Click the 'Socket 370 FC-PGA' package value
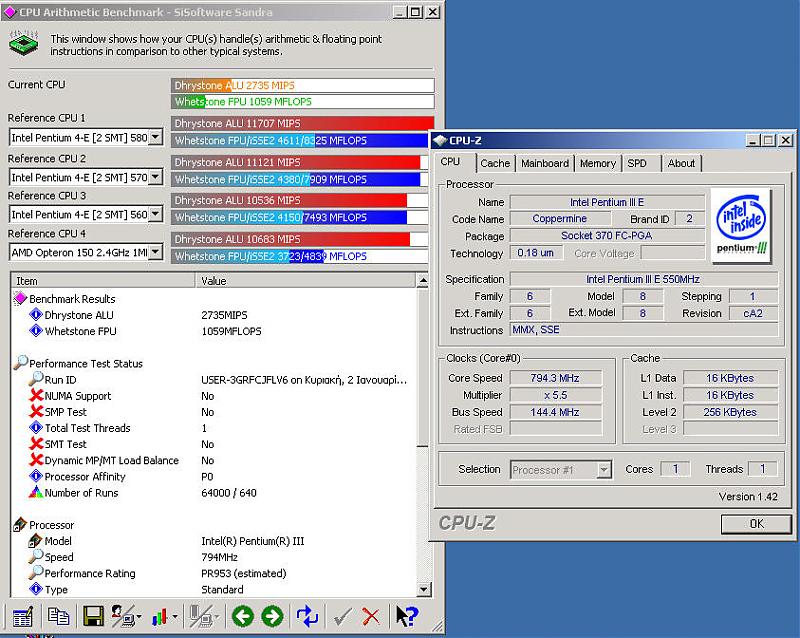 pos(606,235)
